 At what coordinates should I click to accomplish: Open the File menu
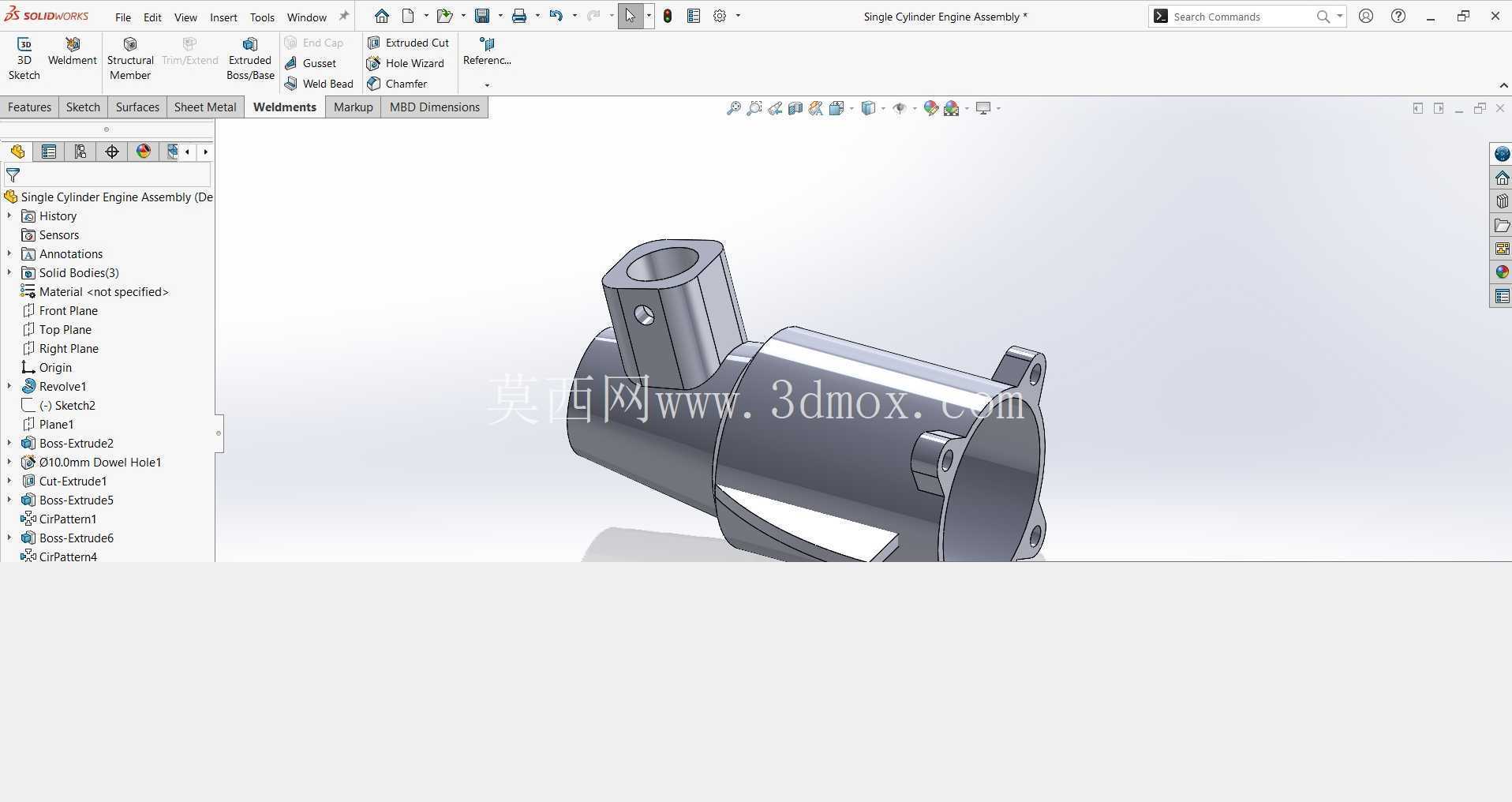(x=123, y=17)
